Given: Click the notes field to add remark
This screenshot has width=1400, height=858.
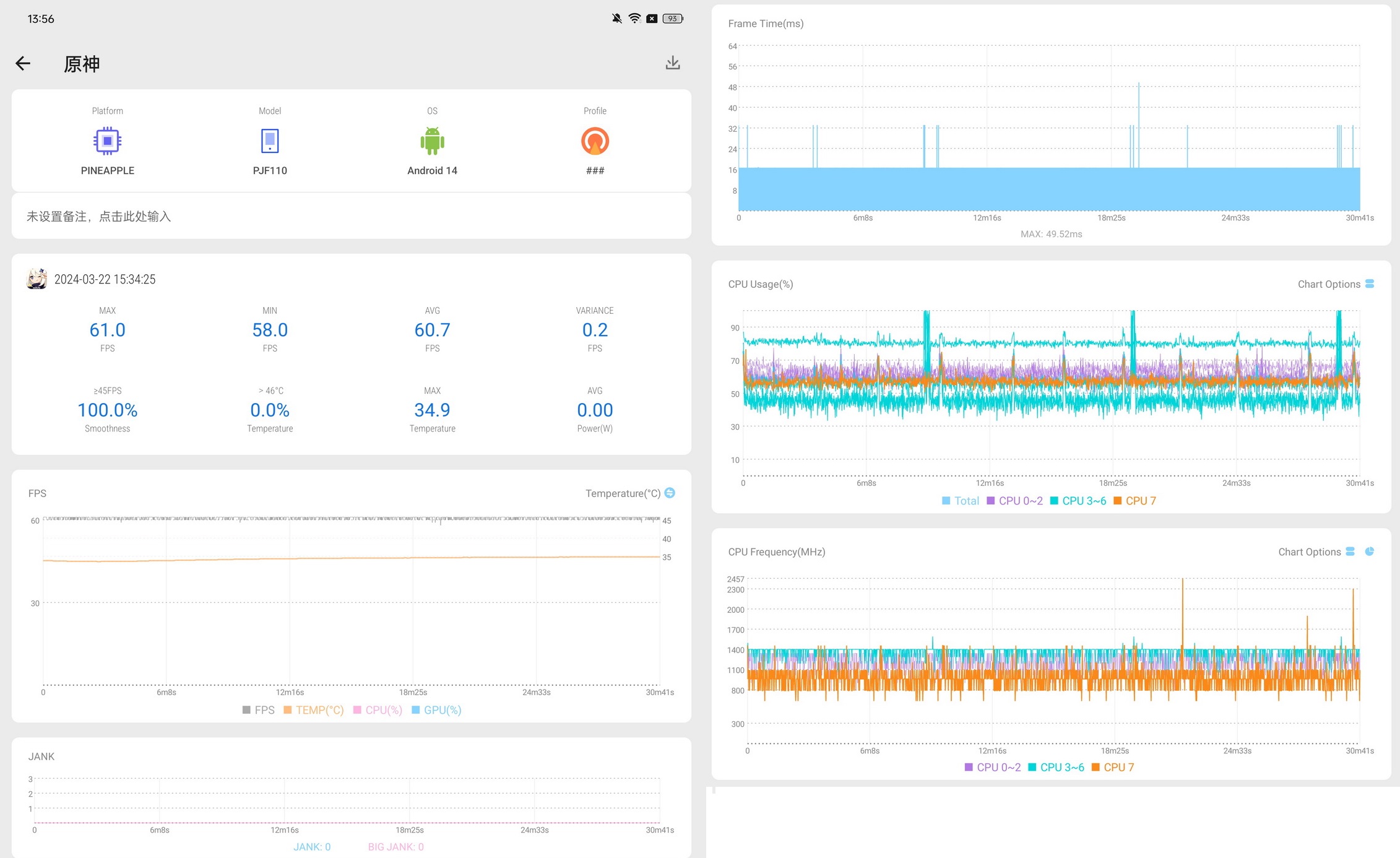Looking at the screenshot, I should click(351, 216).
